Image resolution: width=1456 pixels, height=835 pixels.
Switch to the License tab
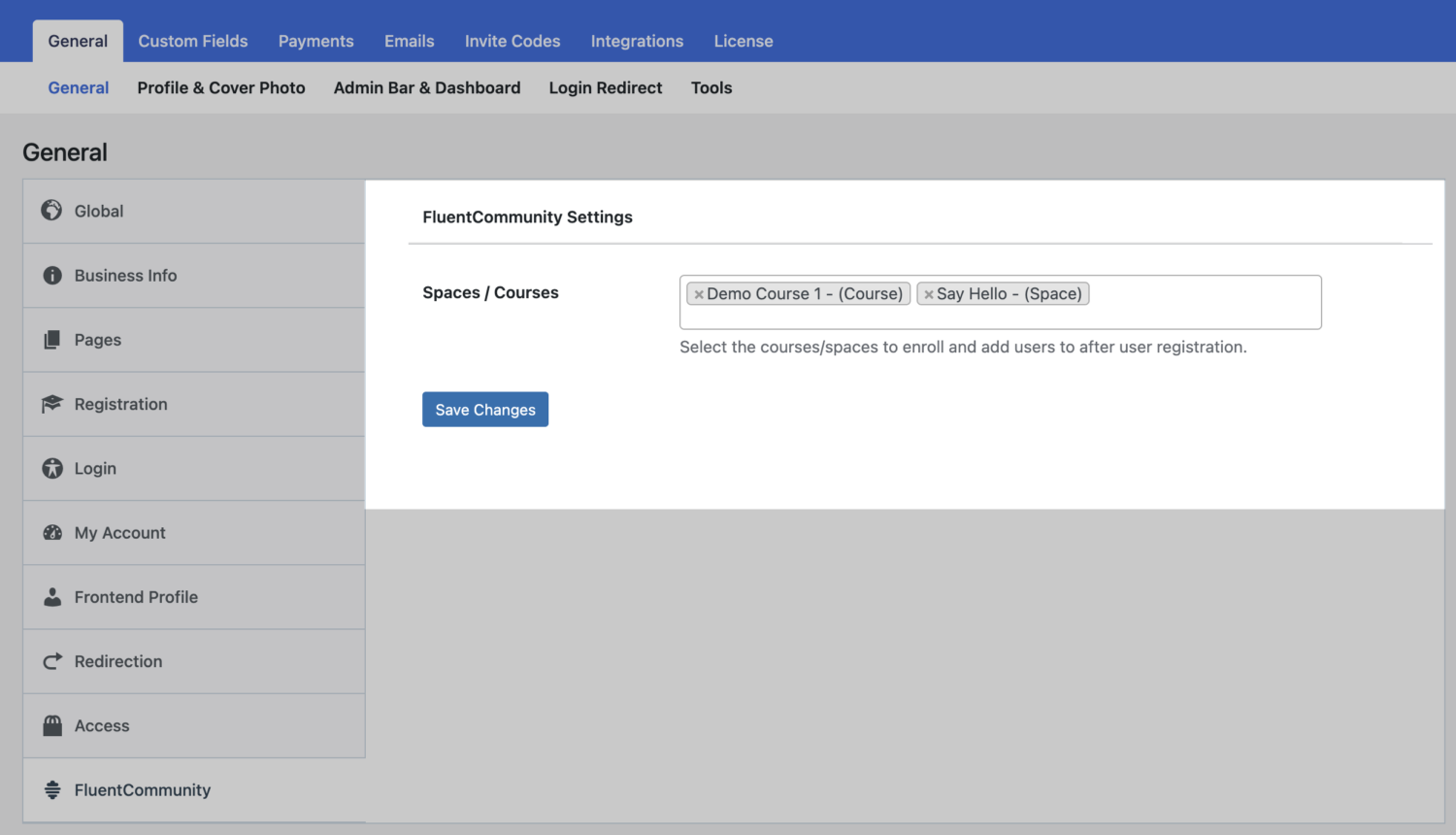744,41
